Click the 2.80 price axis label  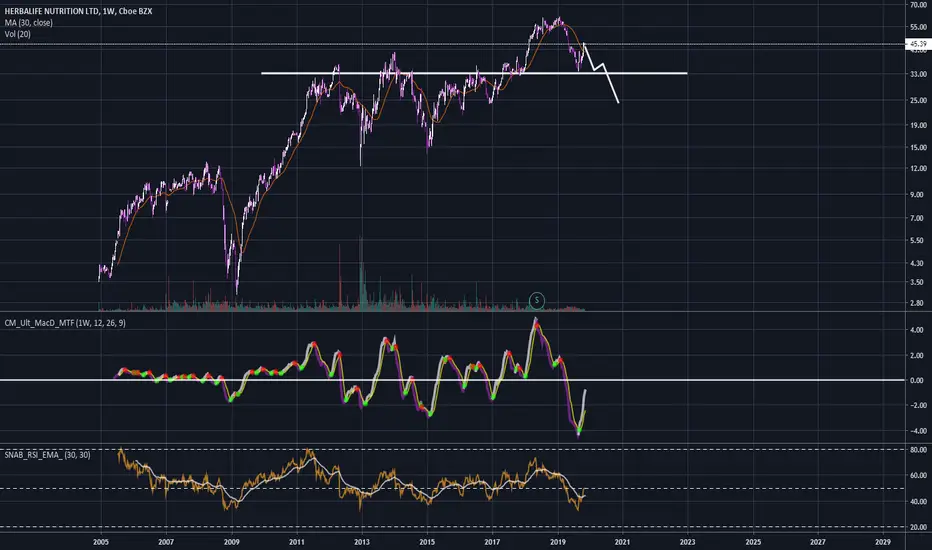[x=919, y=303]
